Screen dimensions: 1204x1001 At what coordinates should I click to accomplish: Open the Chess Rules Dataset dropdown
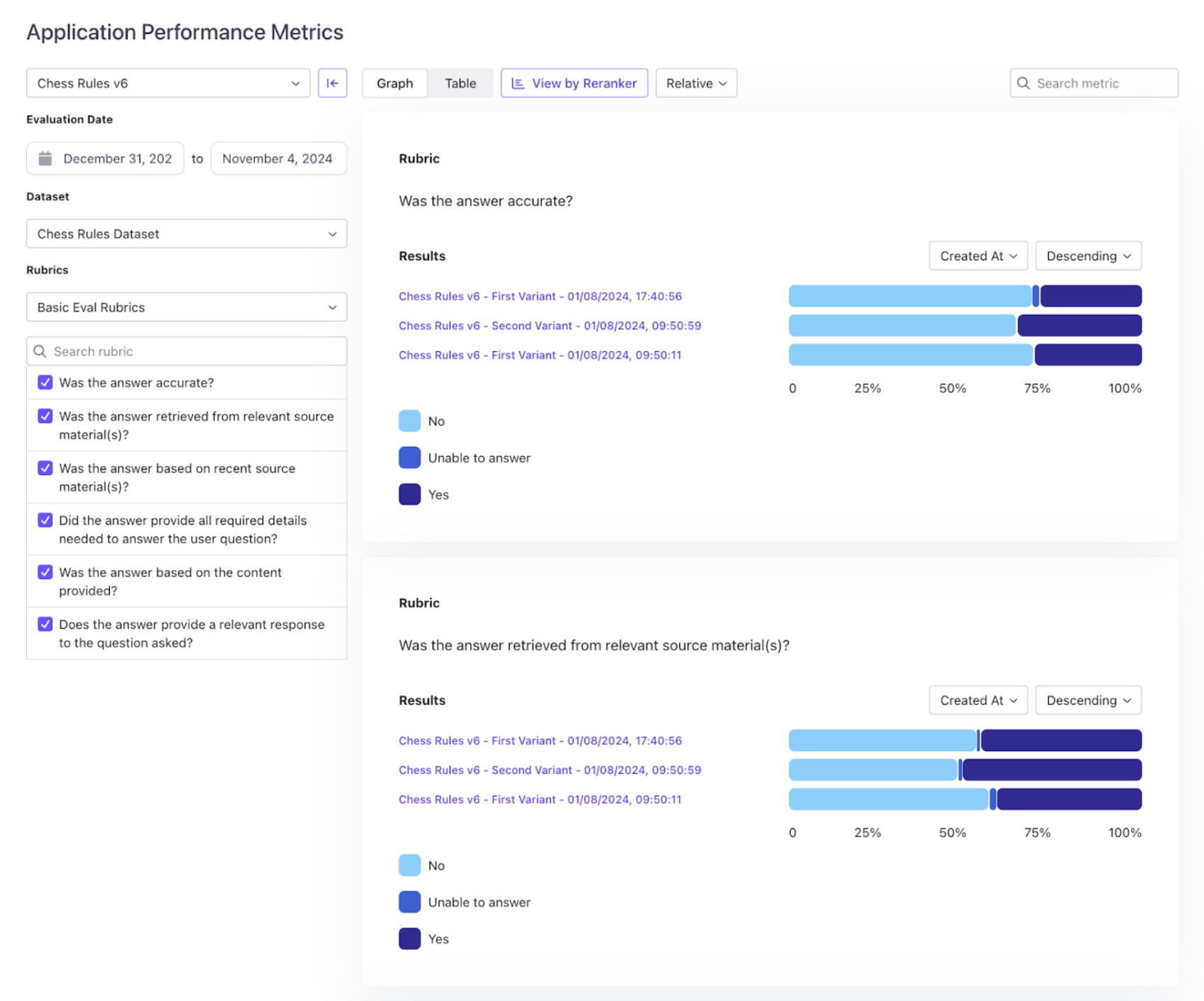[186, 234]
